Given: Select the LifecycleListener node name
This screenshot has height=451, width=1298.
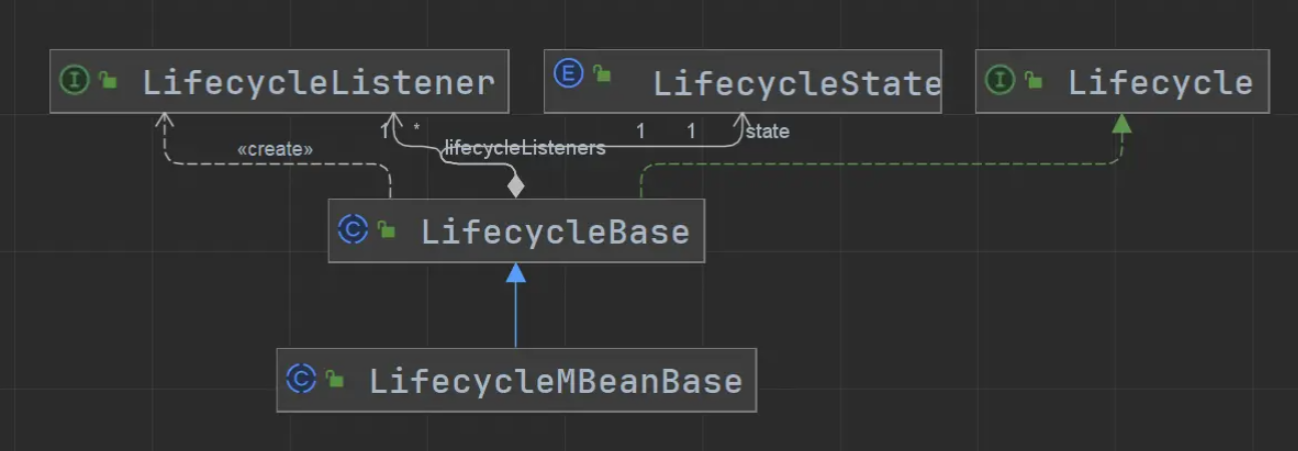Looking at the screenshot, I should pos(318,82).
